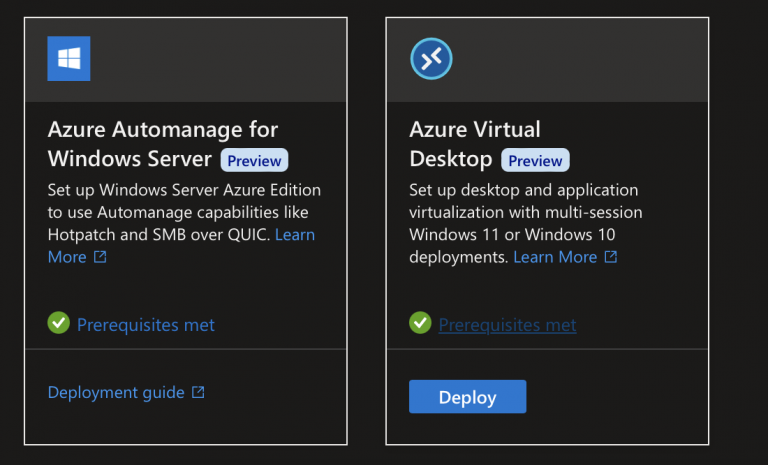Screen dimensions: 768x465
Task: Select the Azure Virtual Desktop title
Action: pos(475,144)
